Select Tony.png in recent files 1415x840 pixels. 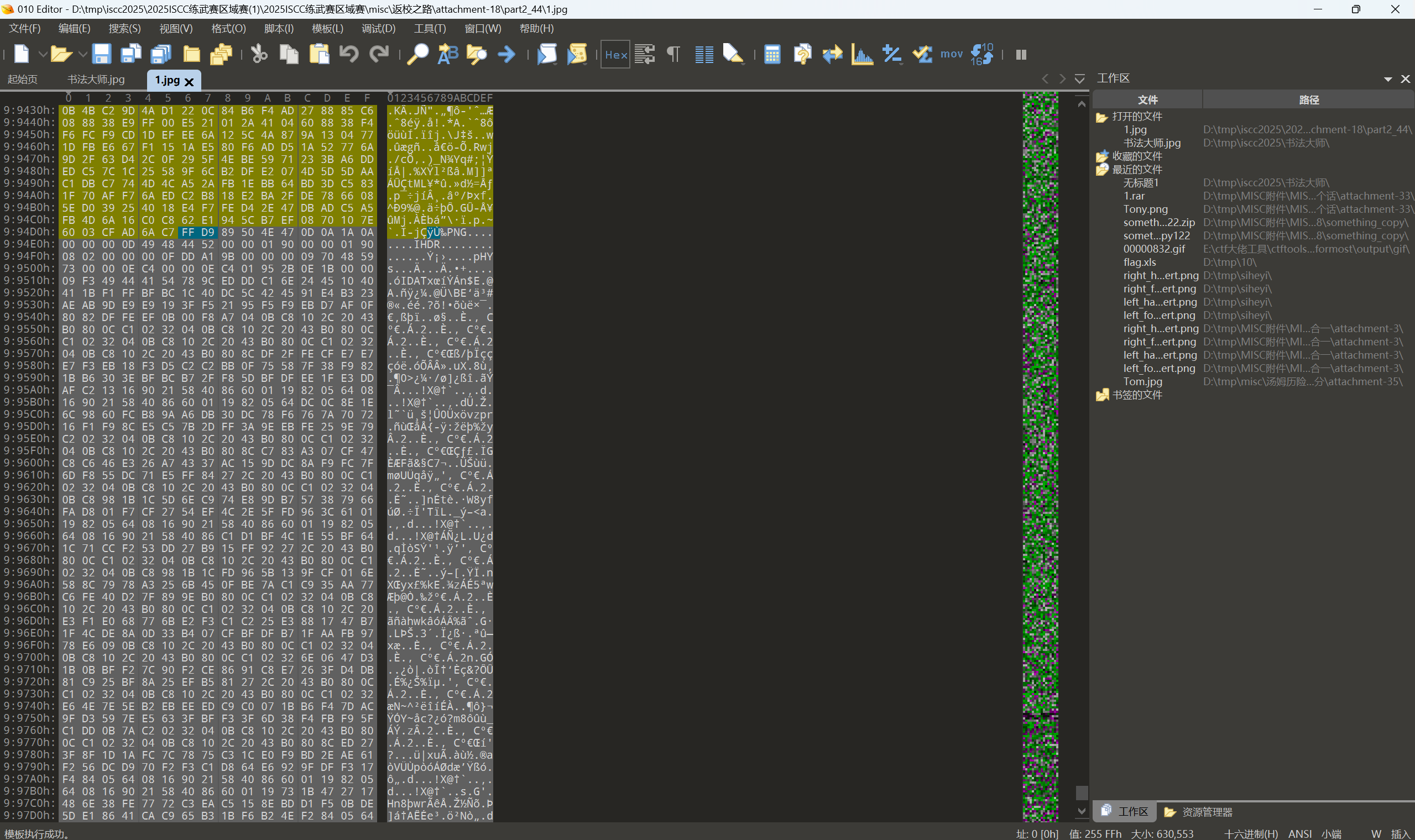click(x=1145, y=209)
